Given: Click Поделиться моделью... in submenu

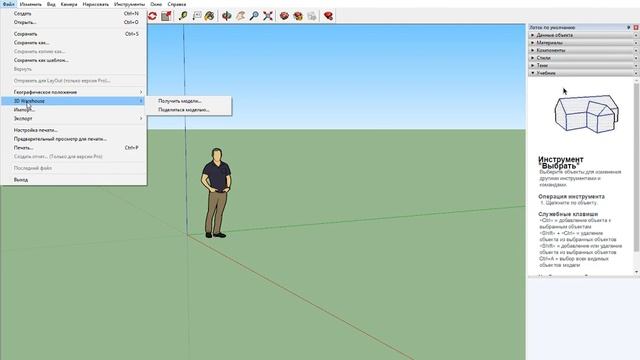Looking at the screenshot, I should tap(189, 110).
